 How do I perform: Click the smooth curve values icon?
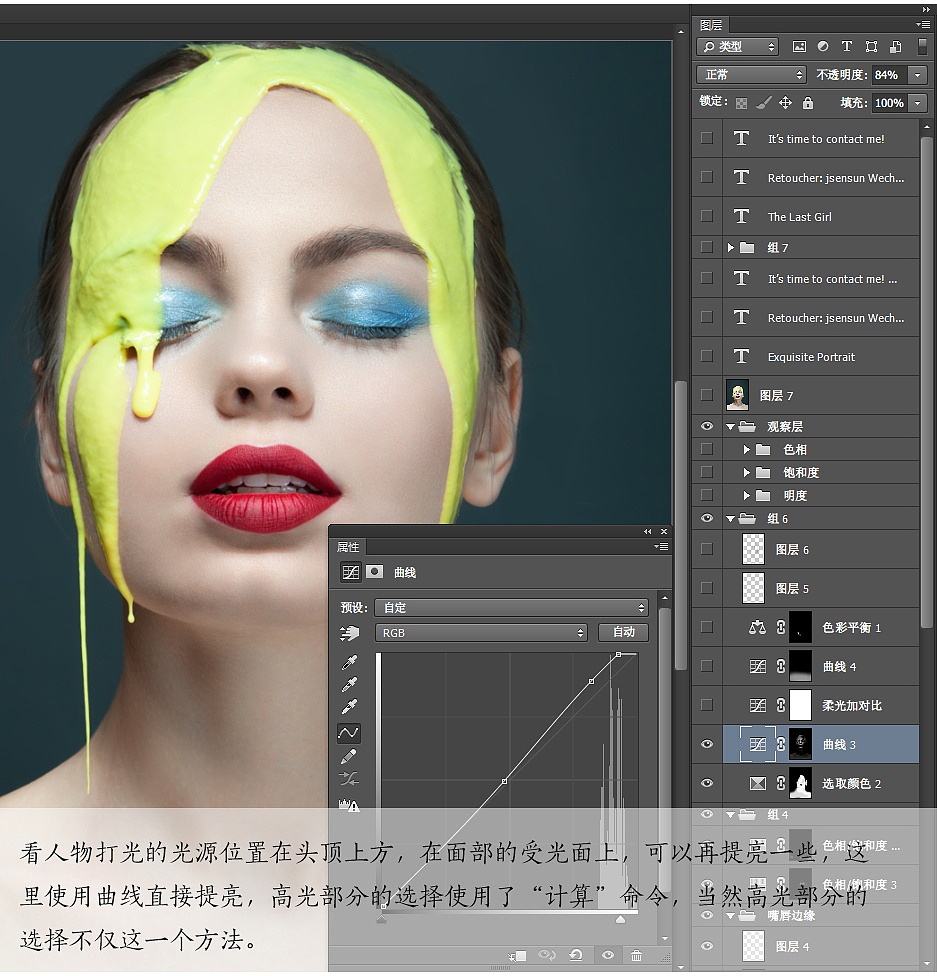[x=349, y=779]
